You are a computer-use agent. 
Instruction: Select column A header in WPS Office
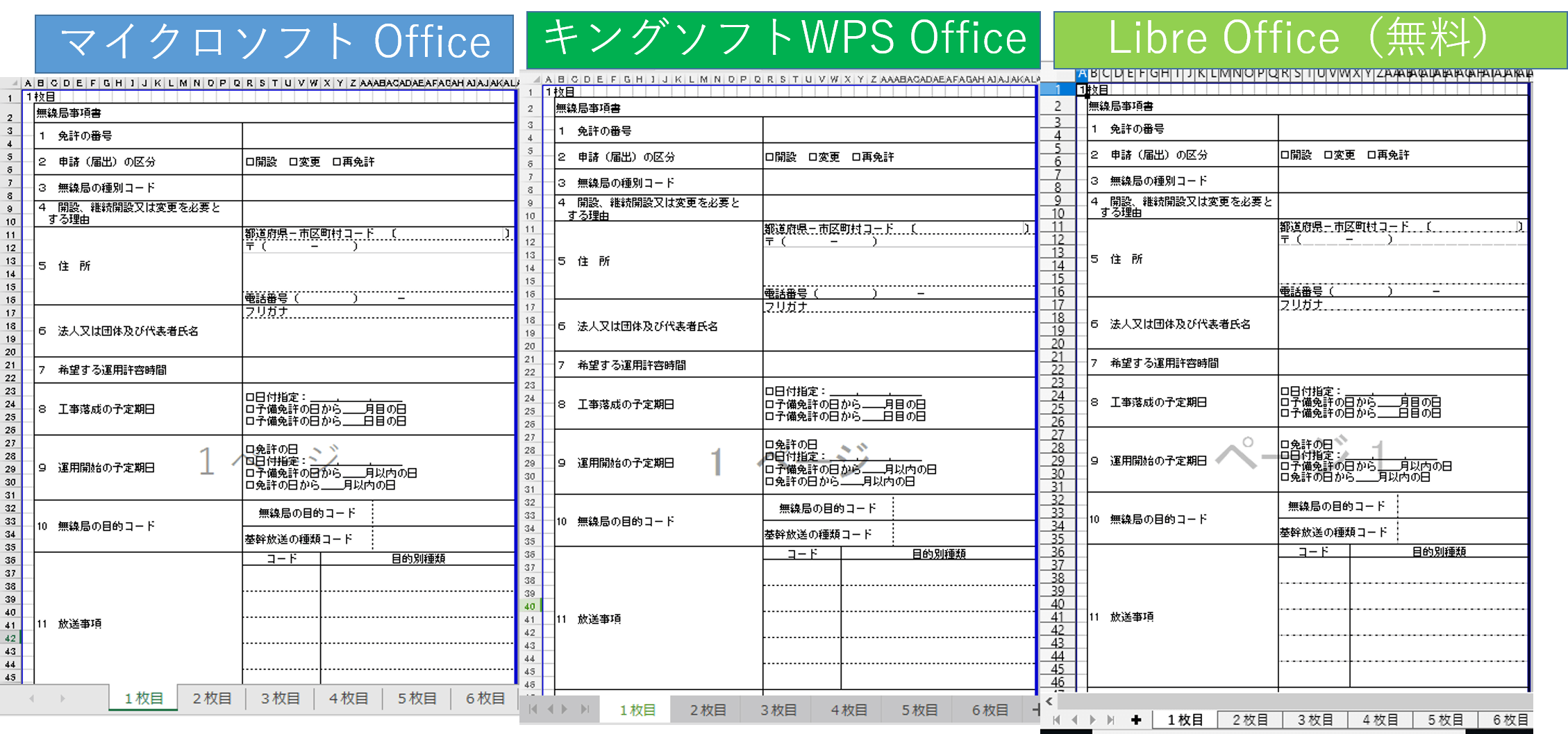(x=549, y=79)
